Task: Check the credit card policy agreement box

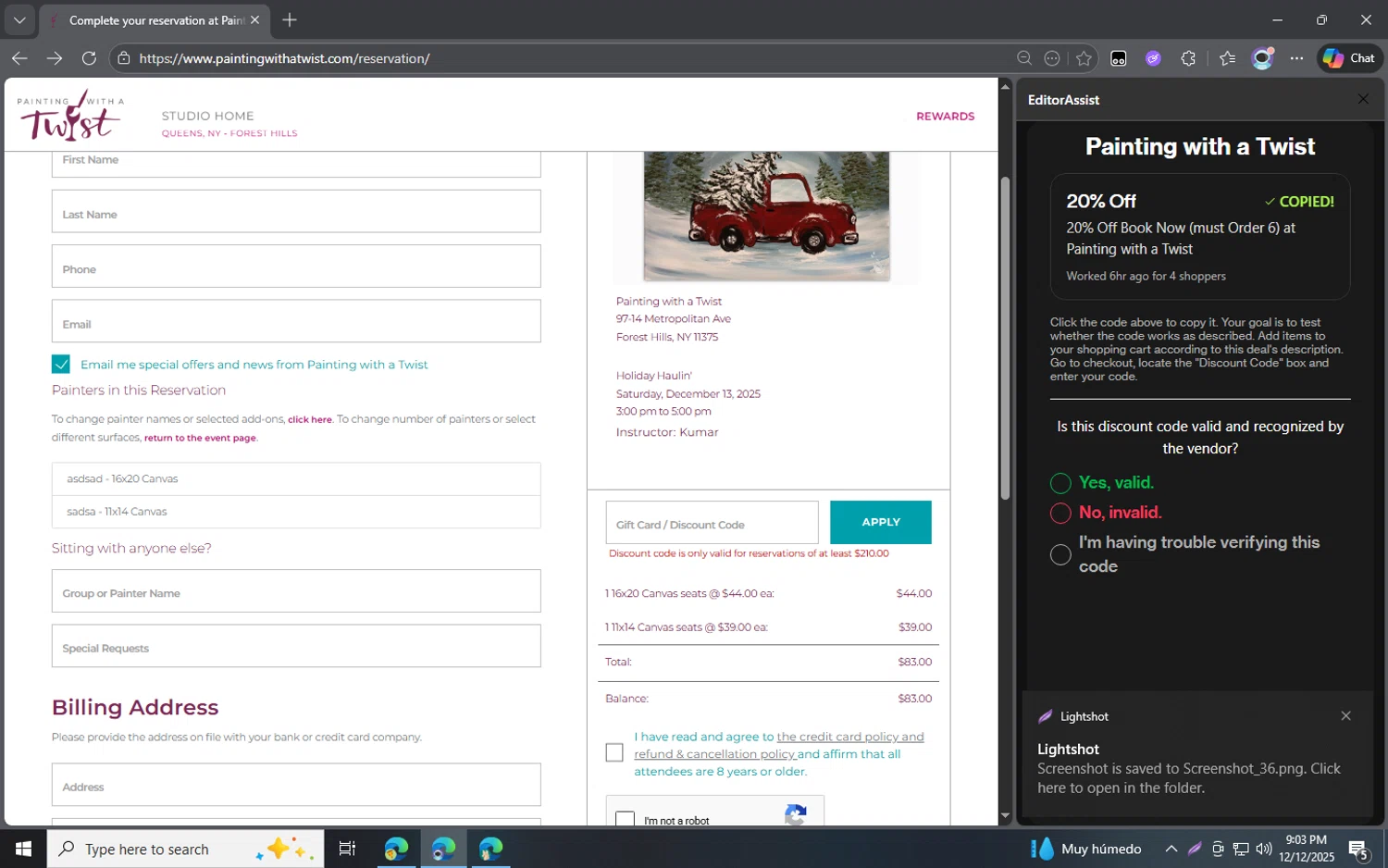Action: coord(614,753)
